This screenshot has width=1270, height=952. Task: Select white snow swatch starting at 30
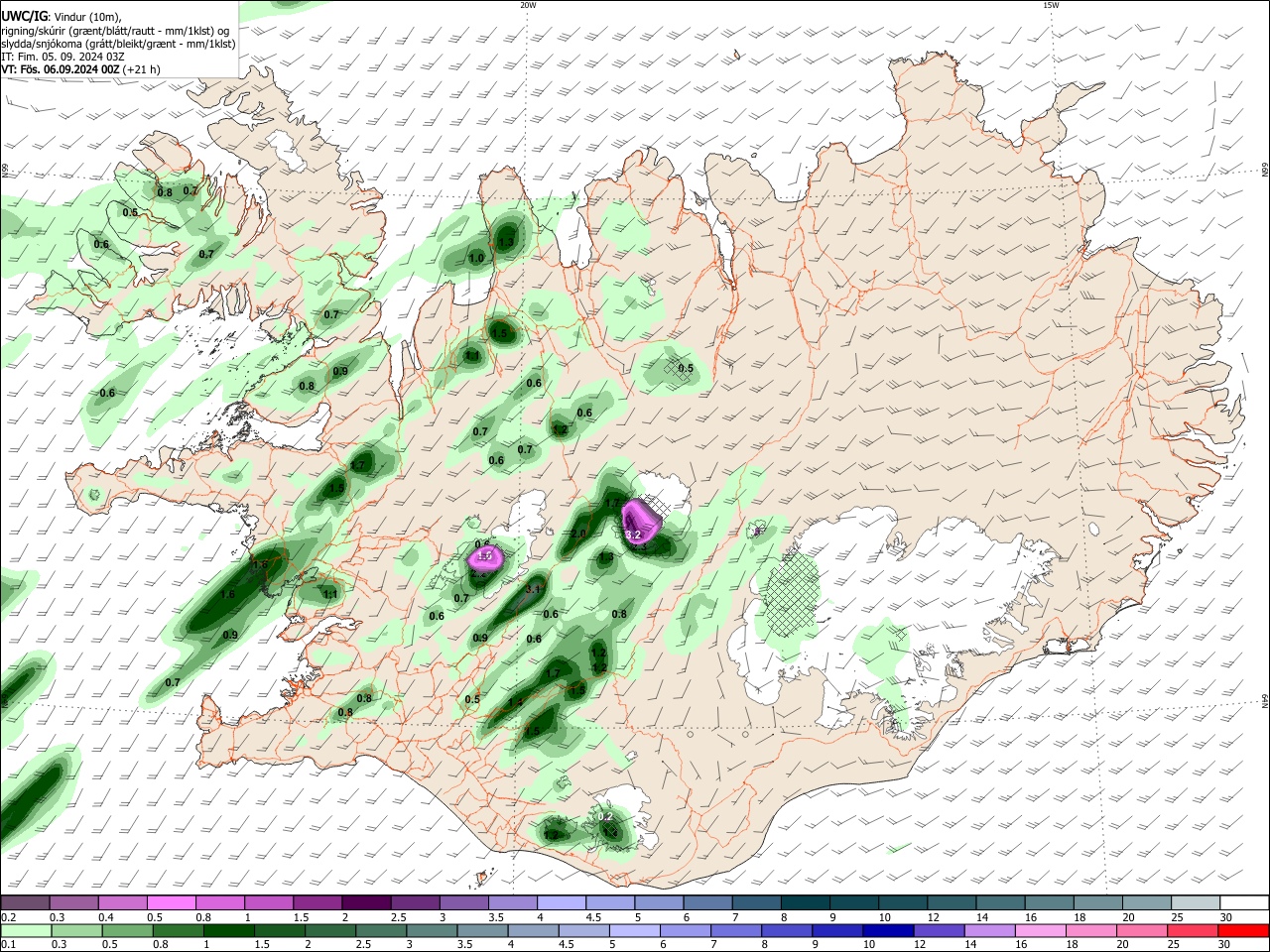(1245, 902)
